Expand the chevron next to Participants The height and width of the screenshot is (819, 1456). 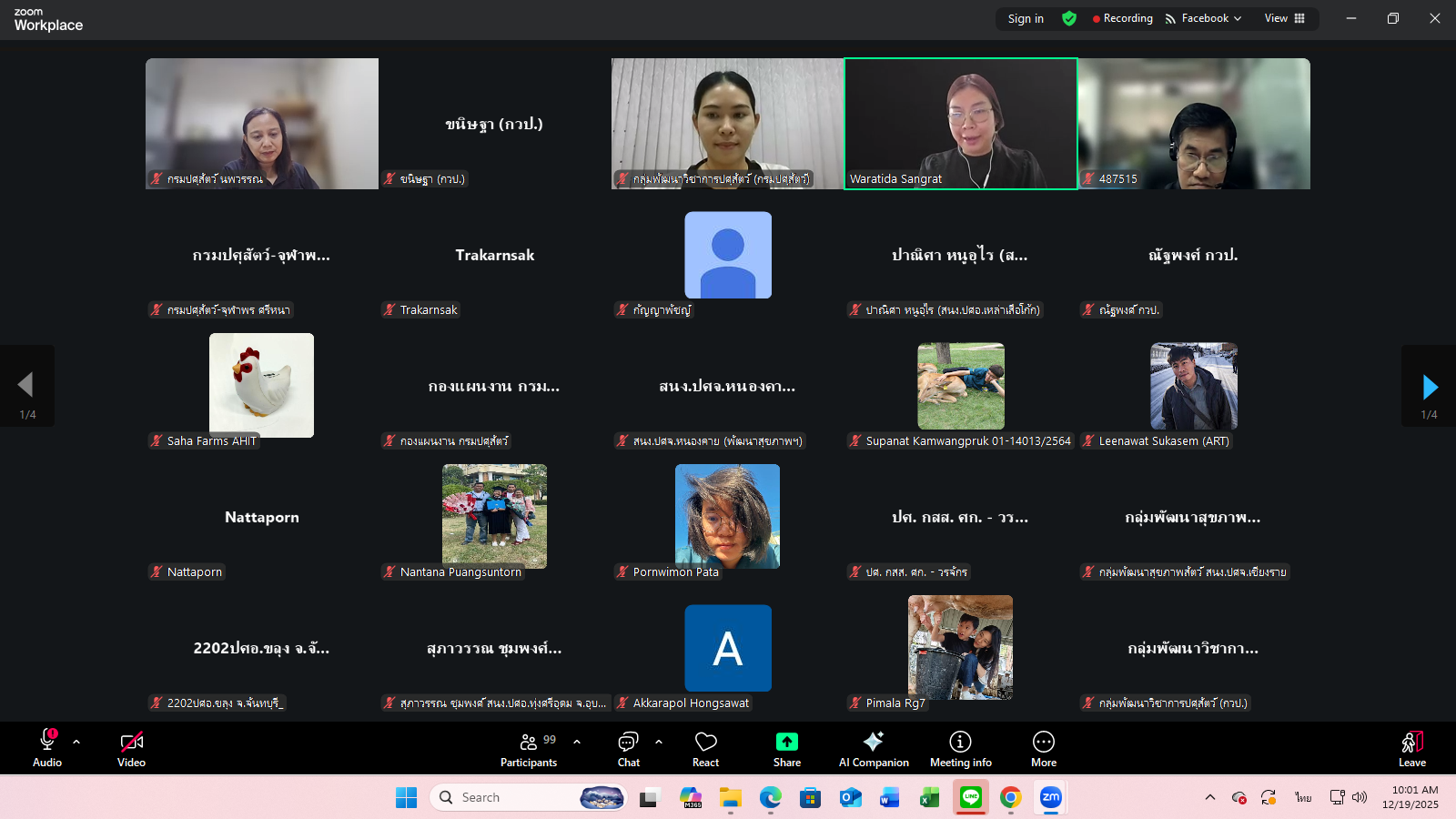577,742
